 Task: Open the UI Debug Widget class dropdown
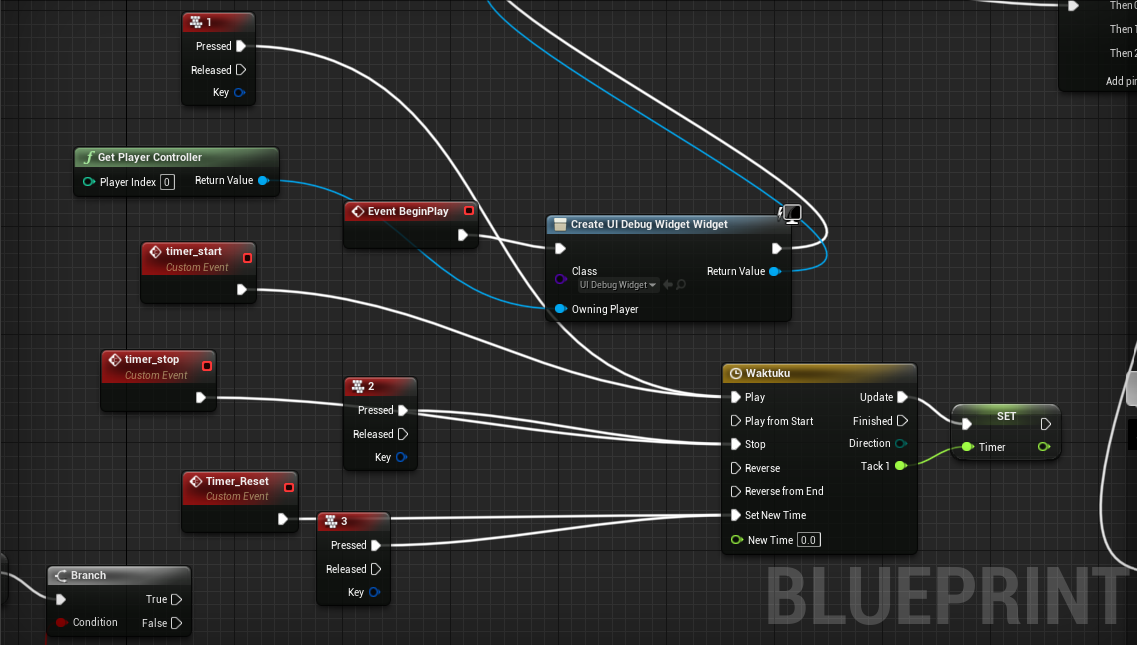coord(618,285)
